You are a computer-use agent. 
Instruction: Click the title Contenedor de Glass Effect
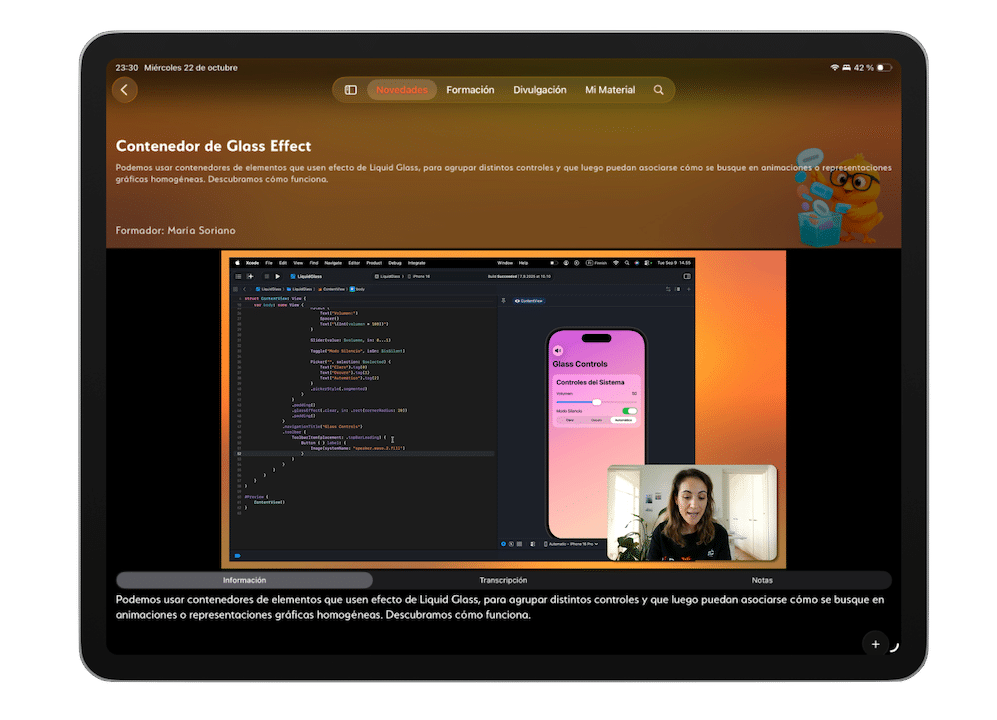214,146
